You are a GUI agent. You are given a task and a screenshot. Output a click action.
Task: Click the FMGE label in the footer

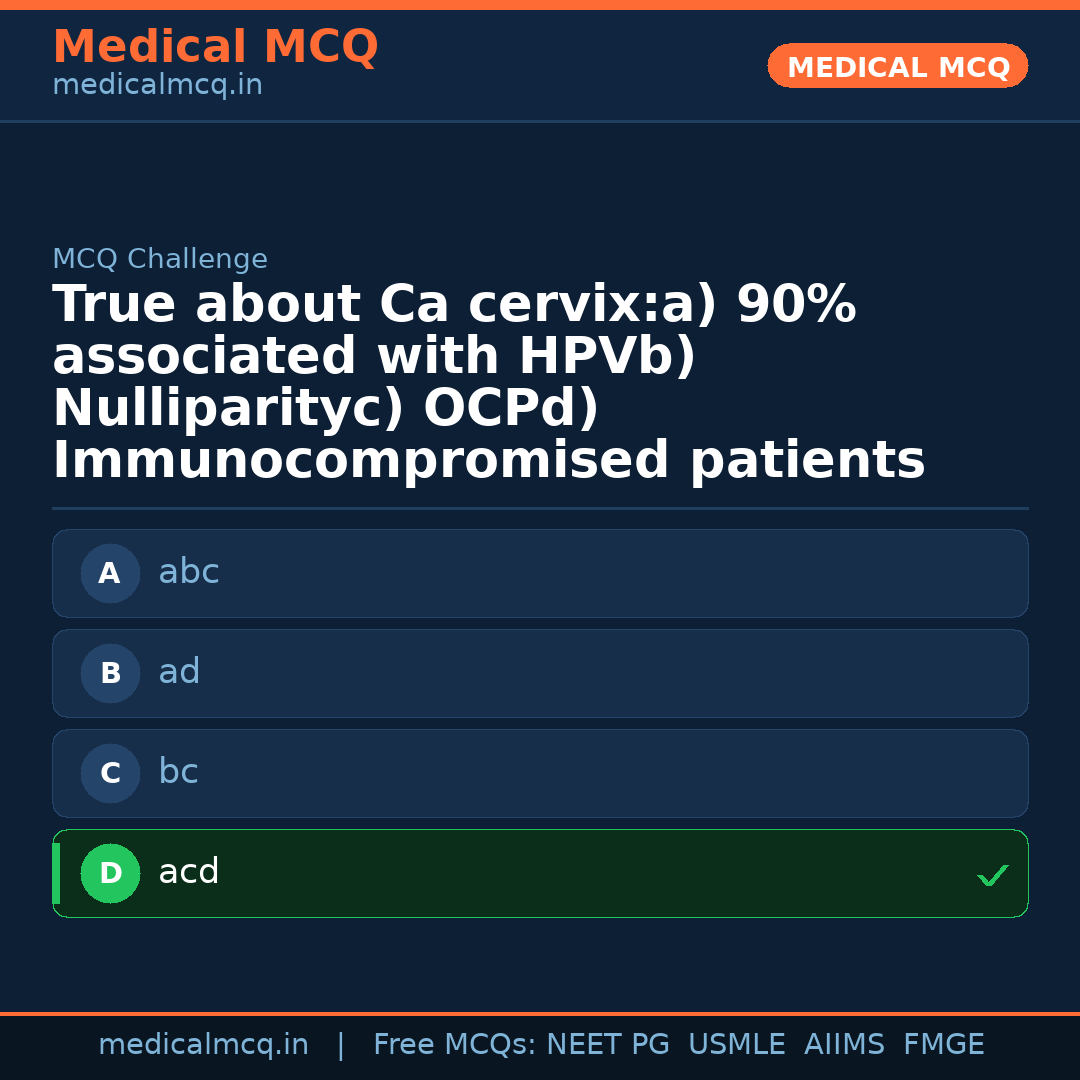pyautogui.click(x=943, y=1044)
